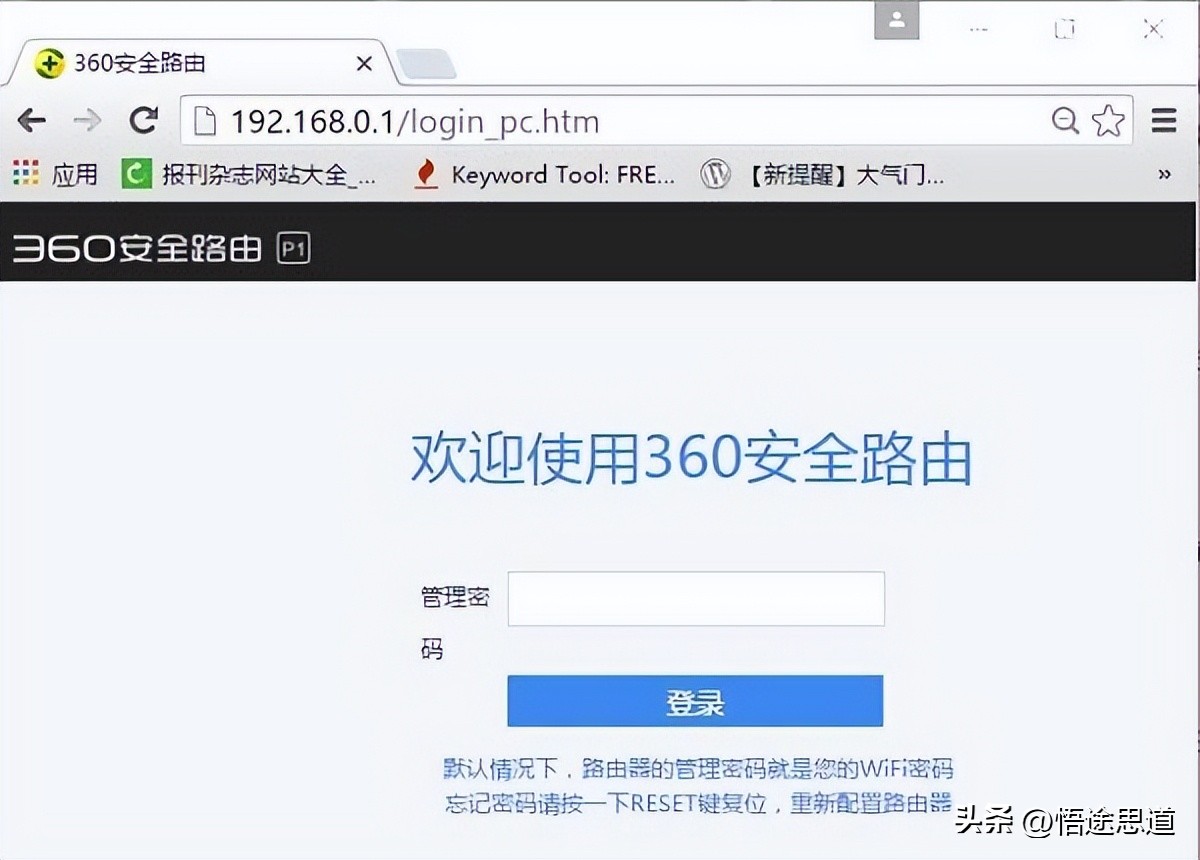Expand the hidden bookmarks overflow chevron
This screenshot has width=1200, height=860.
(1163, 174)
